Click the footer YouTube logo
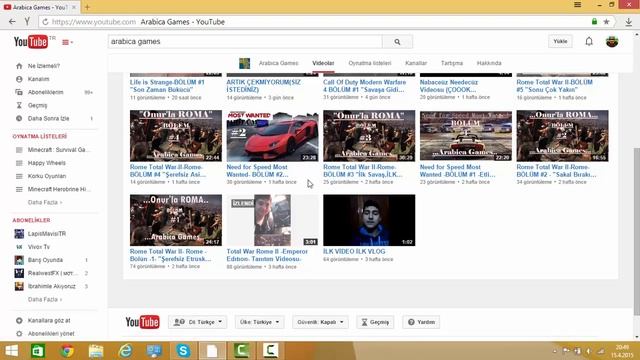This screenshot has width=640, height=360. (142, 322)
